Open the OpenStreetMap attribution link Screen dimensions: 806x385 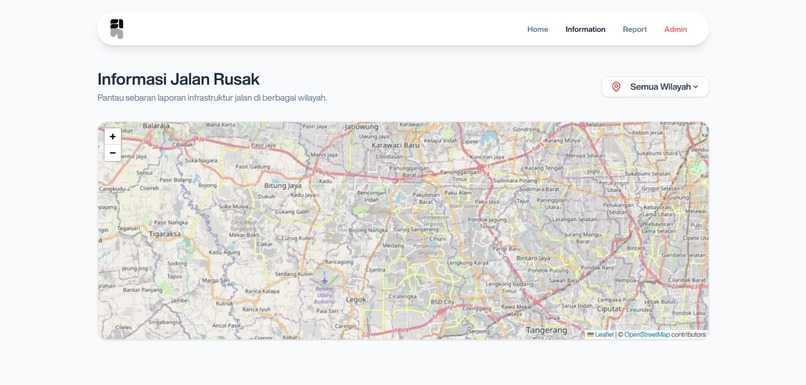(647, 335)
